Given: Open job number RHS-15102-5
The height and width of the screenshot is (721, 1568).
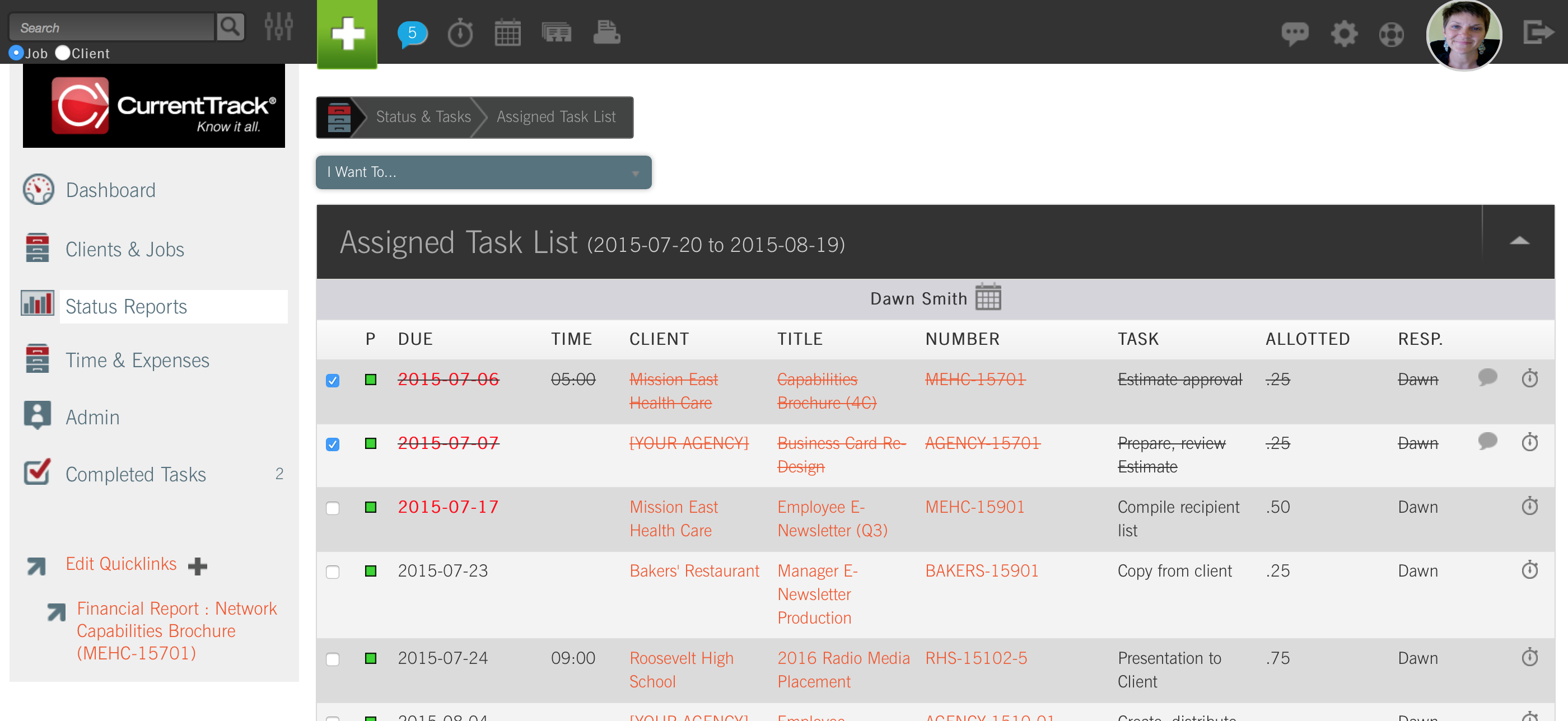Looking at the screenshot, I should 976,658.
